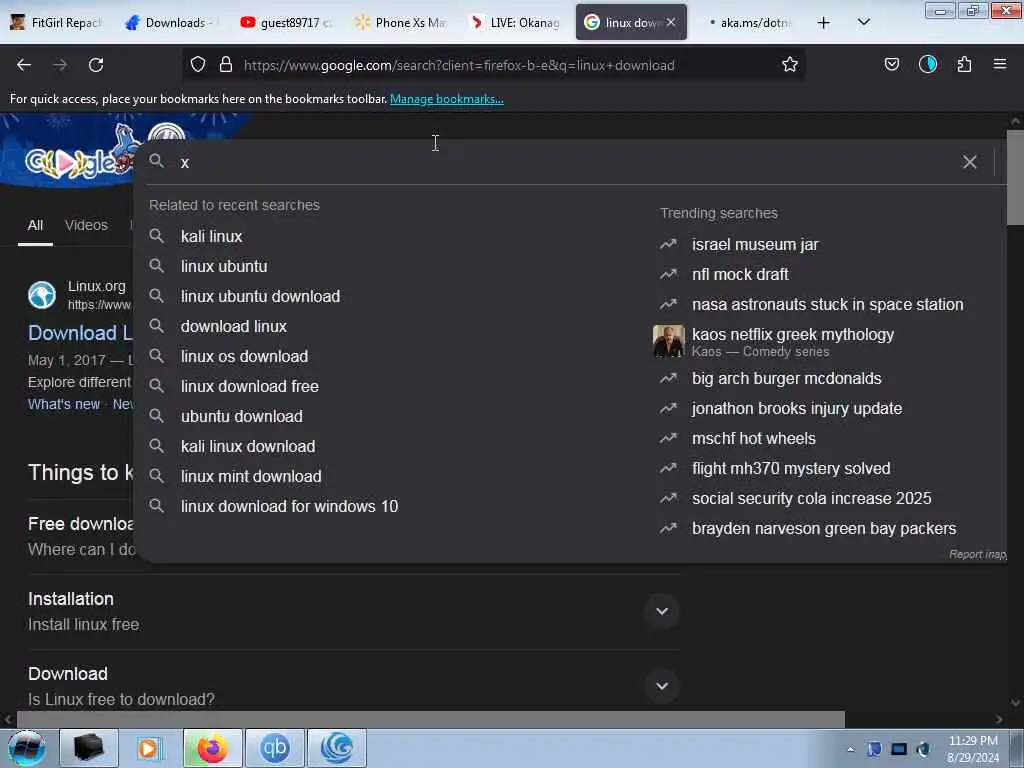Choose suggestion 'ubuntu download'
The height and width of the screenshot is (768, 1024).
pyautogui.click(x=242, y=417)
